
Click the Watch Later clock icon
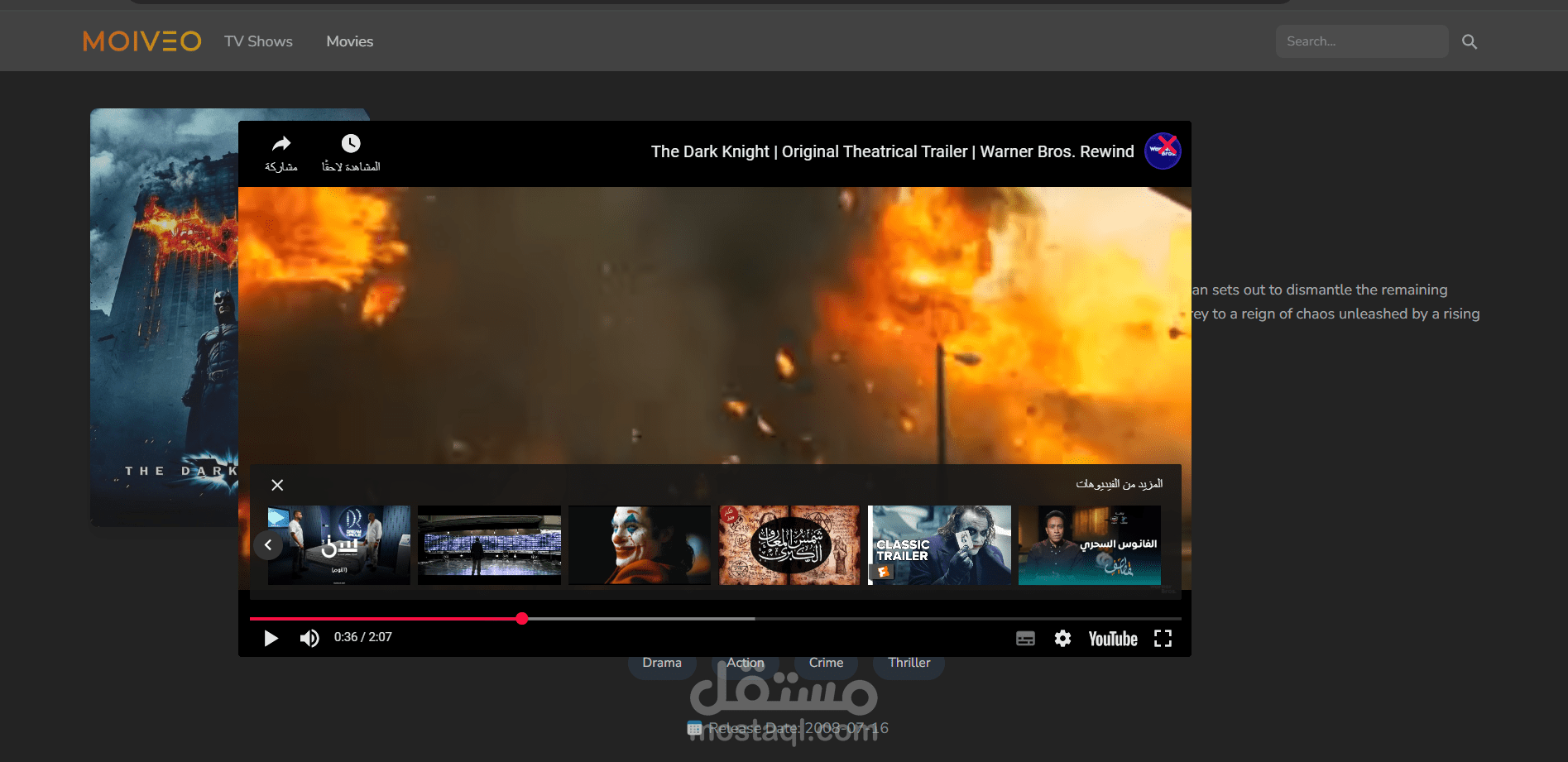click(351, 143)
